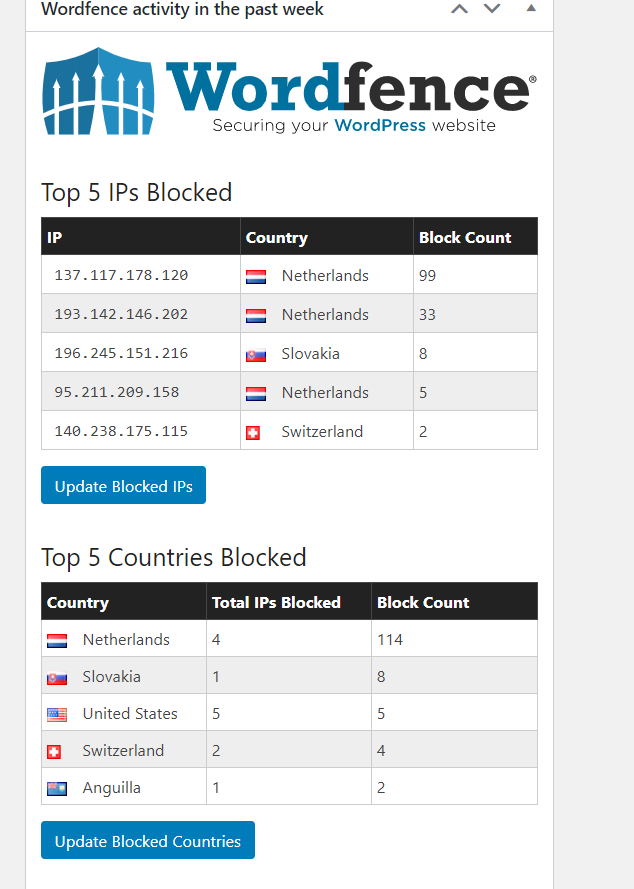This screenshot has width=634, height=889.
Task: Click the Total IPs Blocked column header
Action: 276,602
